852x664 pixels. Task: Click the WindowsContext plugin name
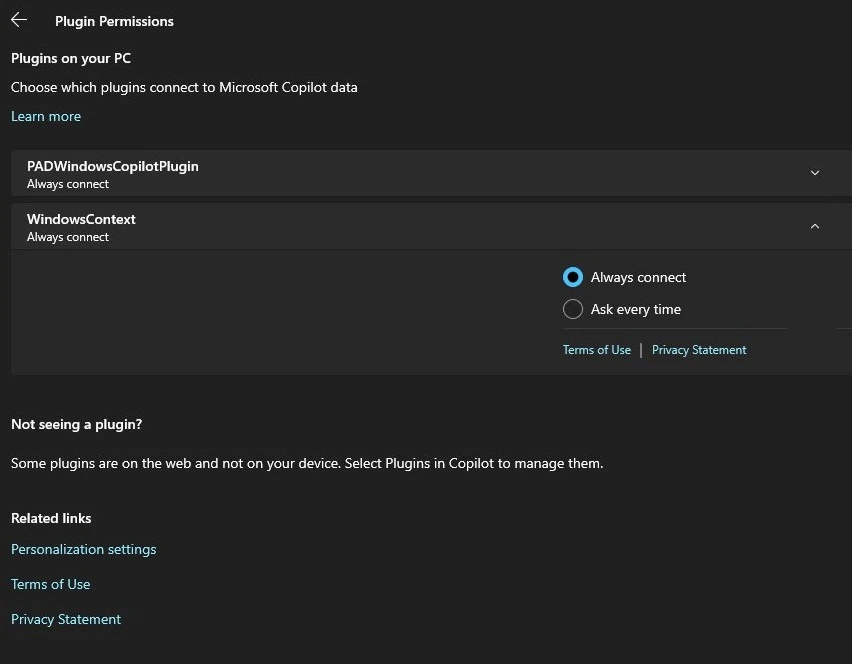tap(81, 220)
